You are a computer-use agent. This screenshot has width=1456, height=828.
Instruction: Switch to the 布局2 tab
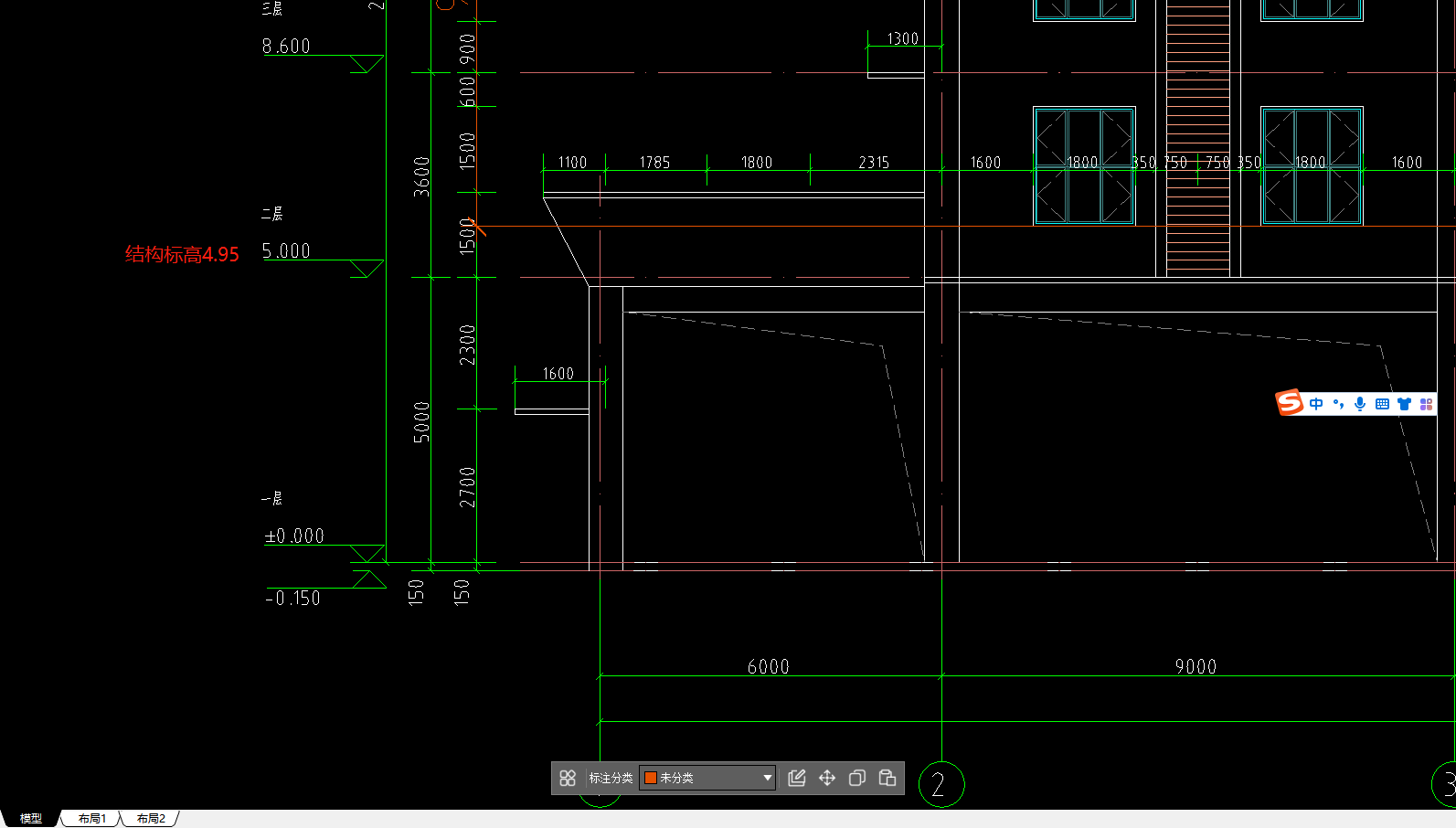pos(151,818)
